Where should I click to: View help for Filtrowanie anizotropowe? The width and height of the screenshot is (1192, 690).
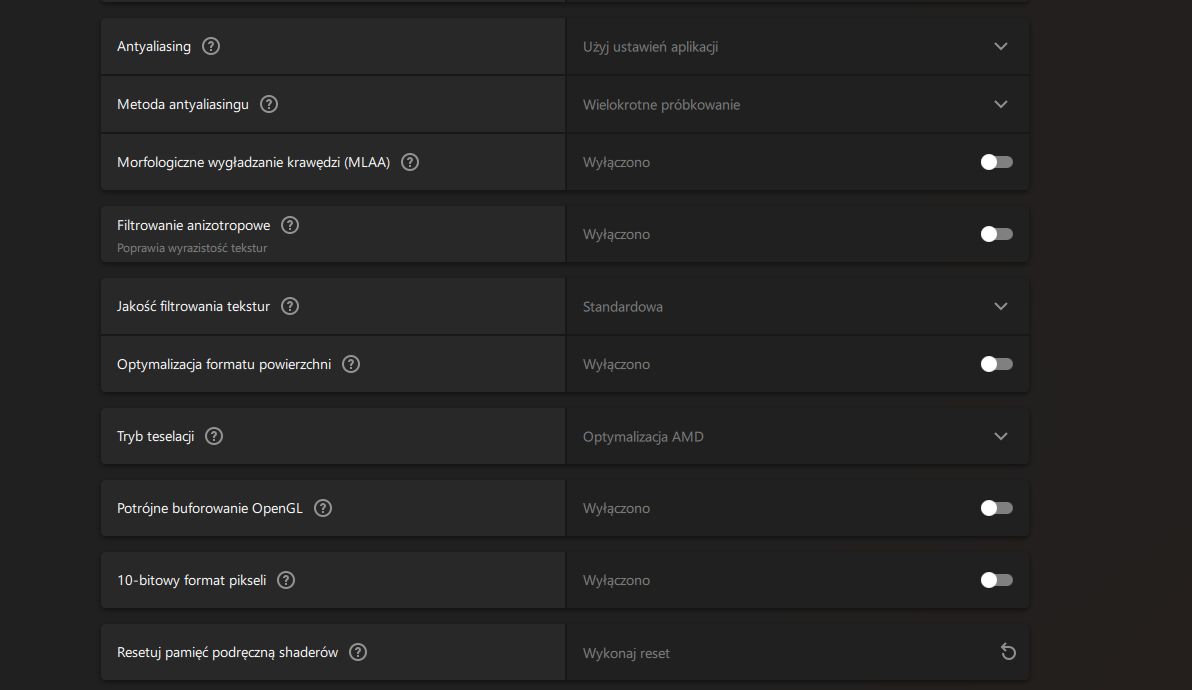290,225
